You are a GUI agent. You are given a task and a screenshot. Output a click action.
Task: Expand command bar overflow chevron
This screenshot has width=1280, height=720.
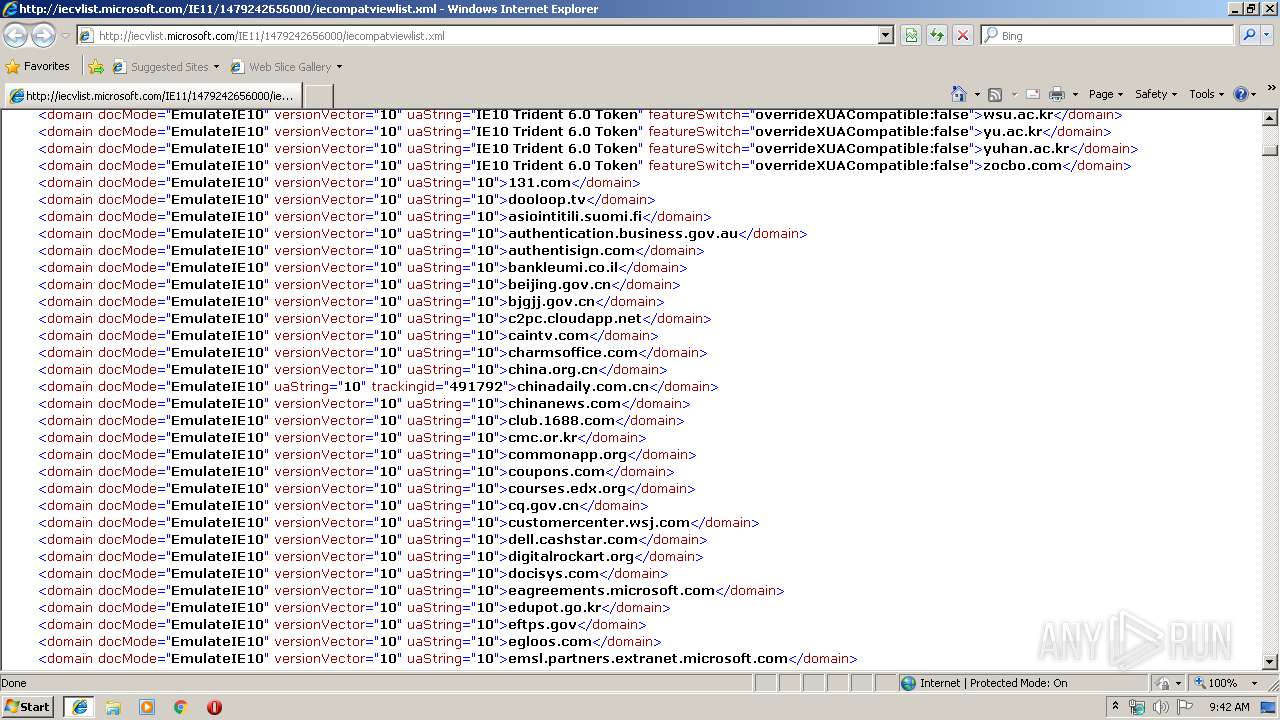click(x=1271, y=88)
